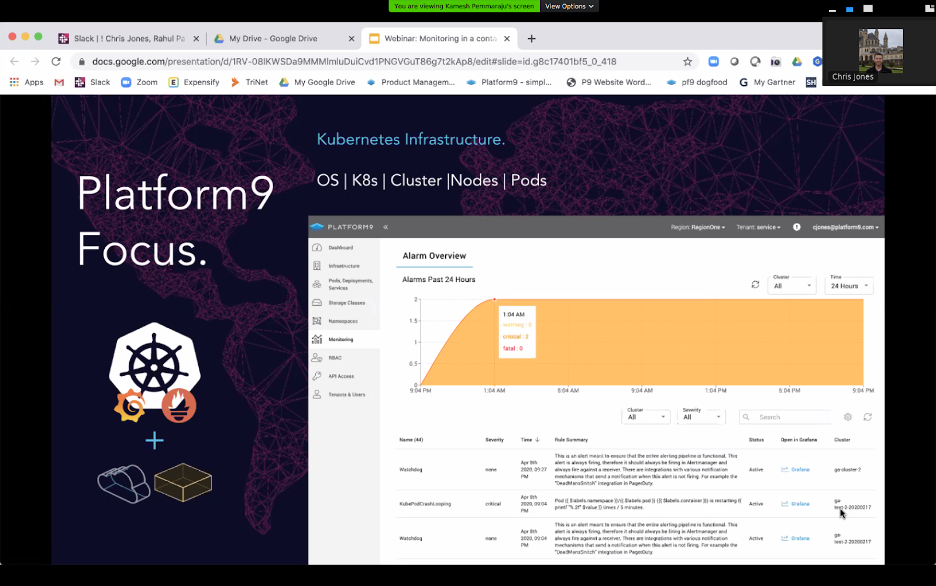Open Storage Classes in the sidebar
The image size is (936, 586).
pyautogui.click(x=344, y=303)
